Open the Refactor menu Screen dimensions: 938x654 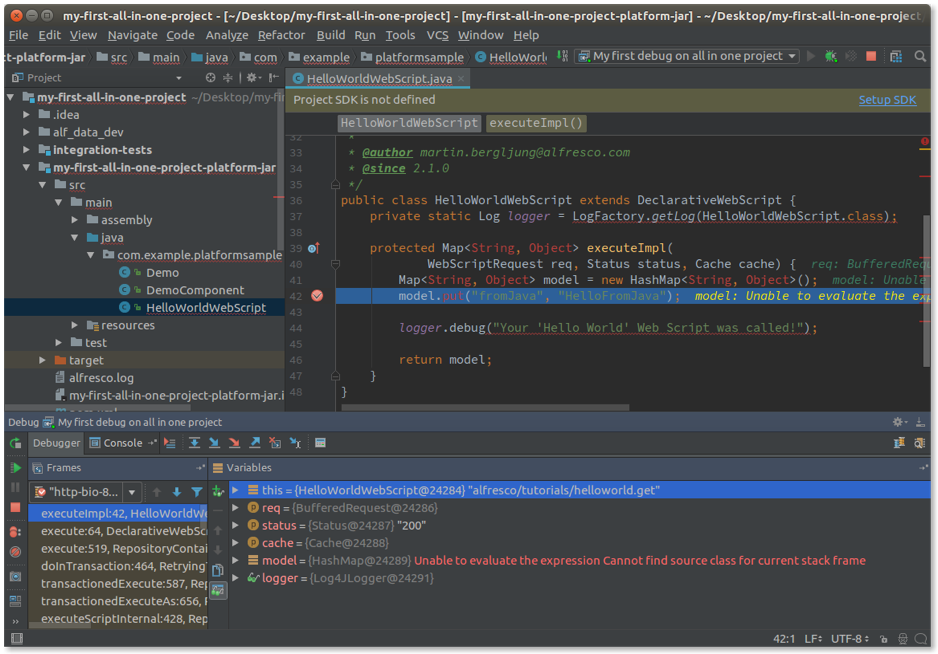click(281, 35)
